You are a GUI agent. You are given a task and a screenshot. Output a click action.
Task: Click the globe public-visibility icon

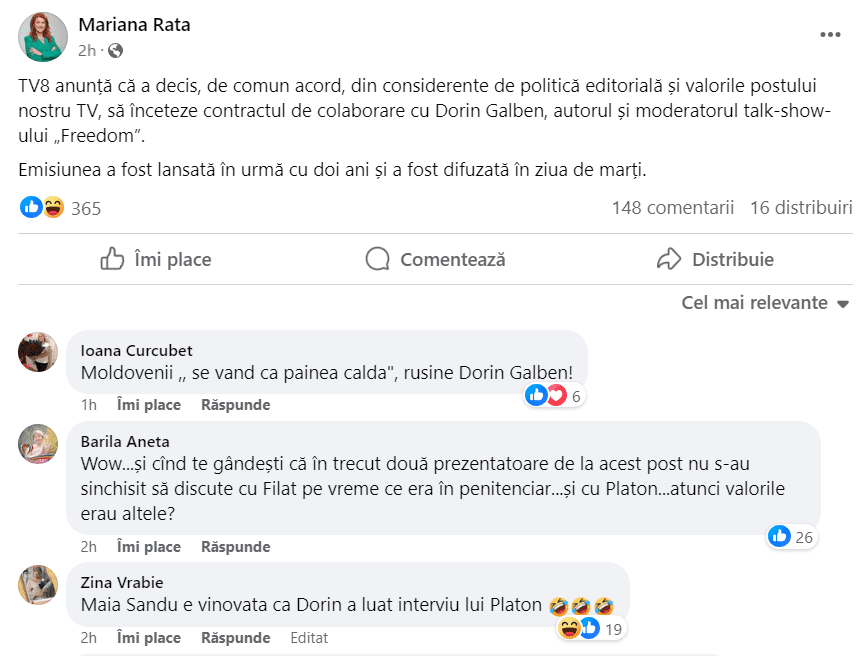click(115, 50)
